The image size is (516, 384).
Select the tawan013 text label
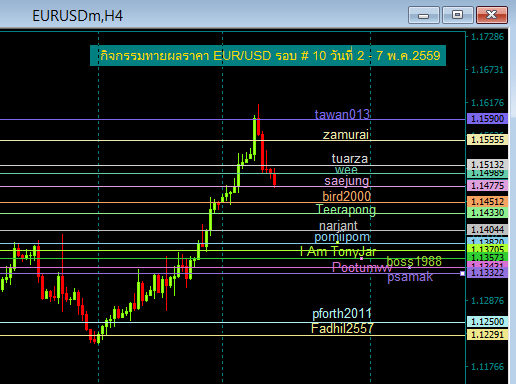click(342, 114)
